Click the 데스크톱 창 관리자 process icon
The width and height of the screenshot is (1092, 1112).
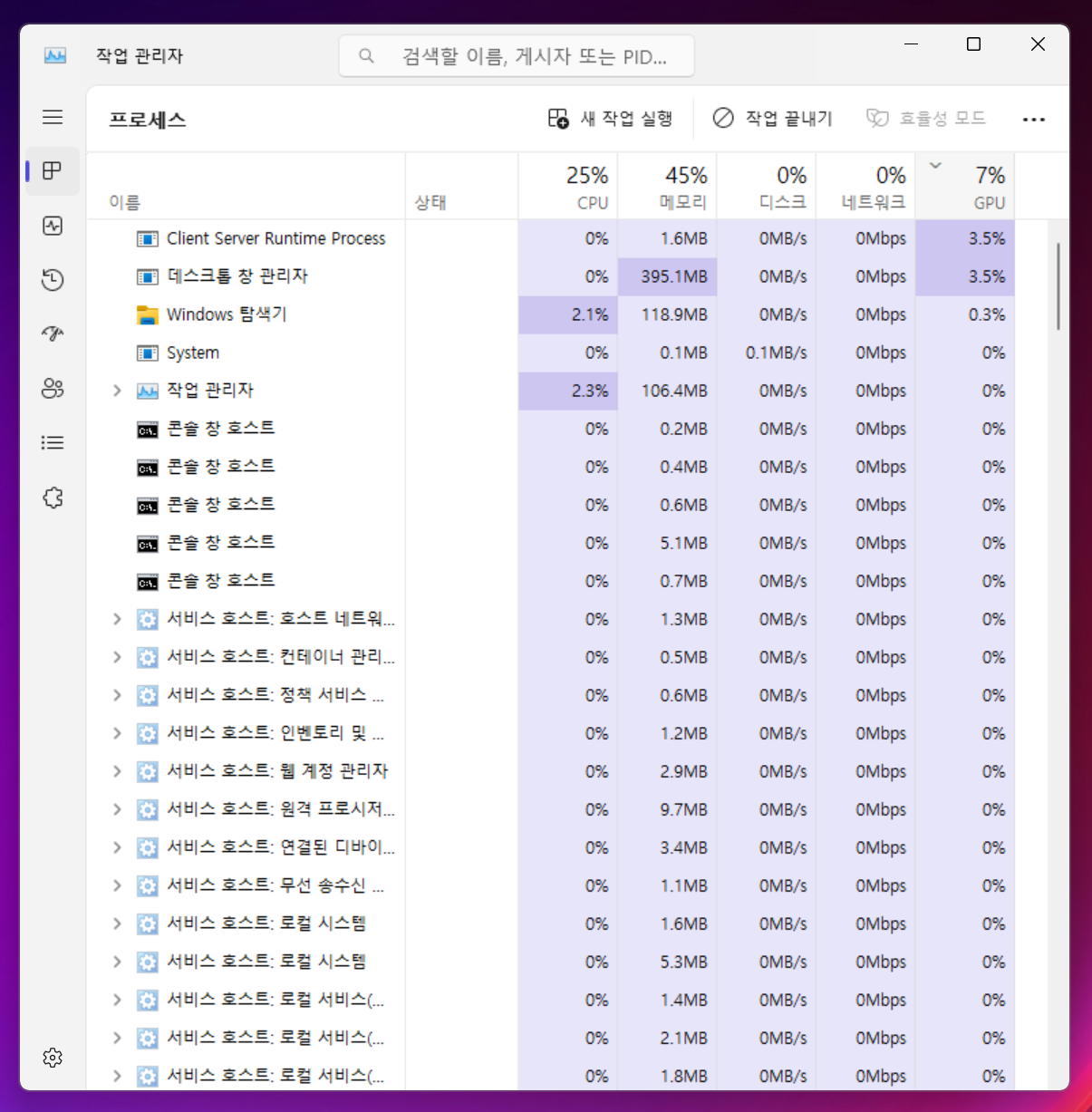click(x=147, y=276)
